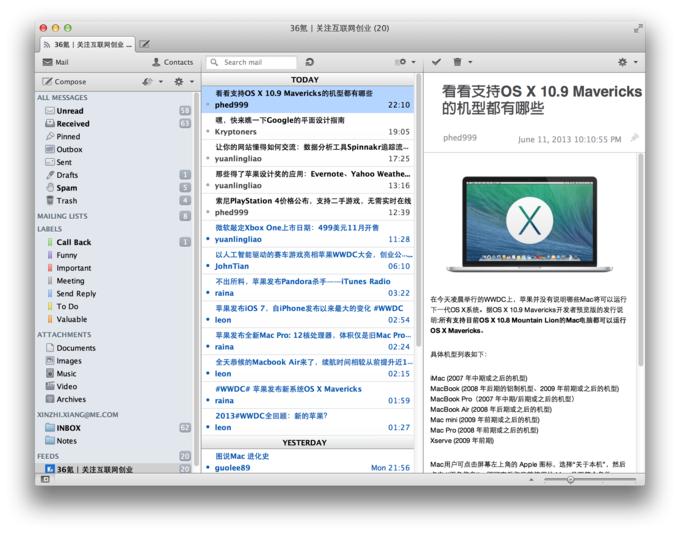
Task: Open leon 2013#WWDC message at 01:27
Action: click(308, 422)
